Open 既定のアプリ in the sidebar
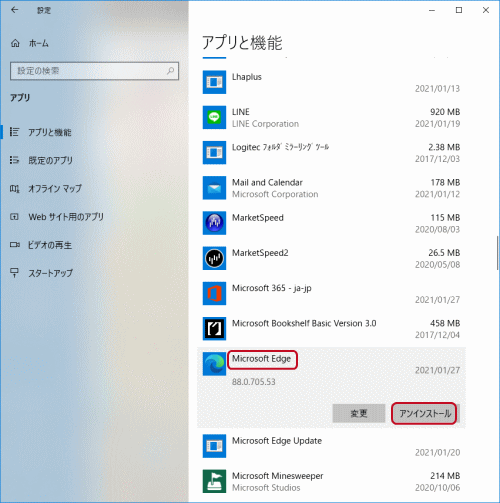This screenshot has width=500, height=503. pyautogui.click(x=50, y=160)
